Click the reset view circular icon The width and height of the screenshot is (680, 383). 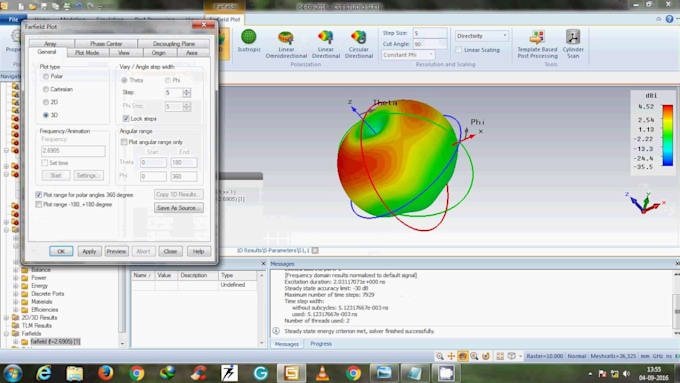[x=486, y=356]
